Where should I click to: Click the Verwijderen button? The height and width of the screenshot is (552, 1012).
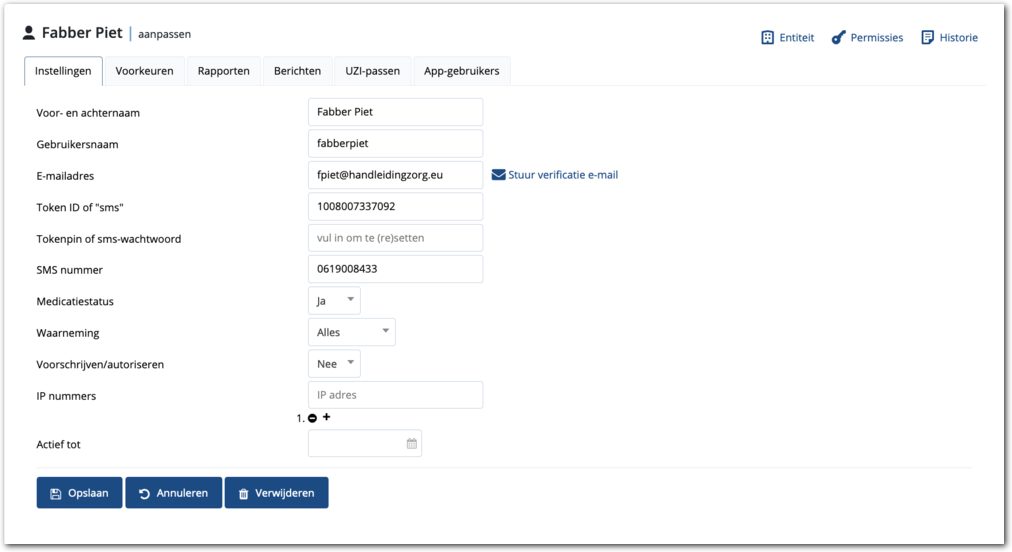click(x=276, y=493)
